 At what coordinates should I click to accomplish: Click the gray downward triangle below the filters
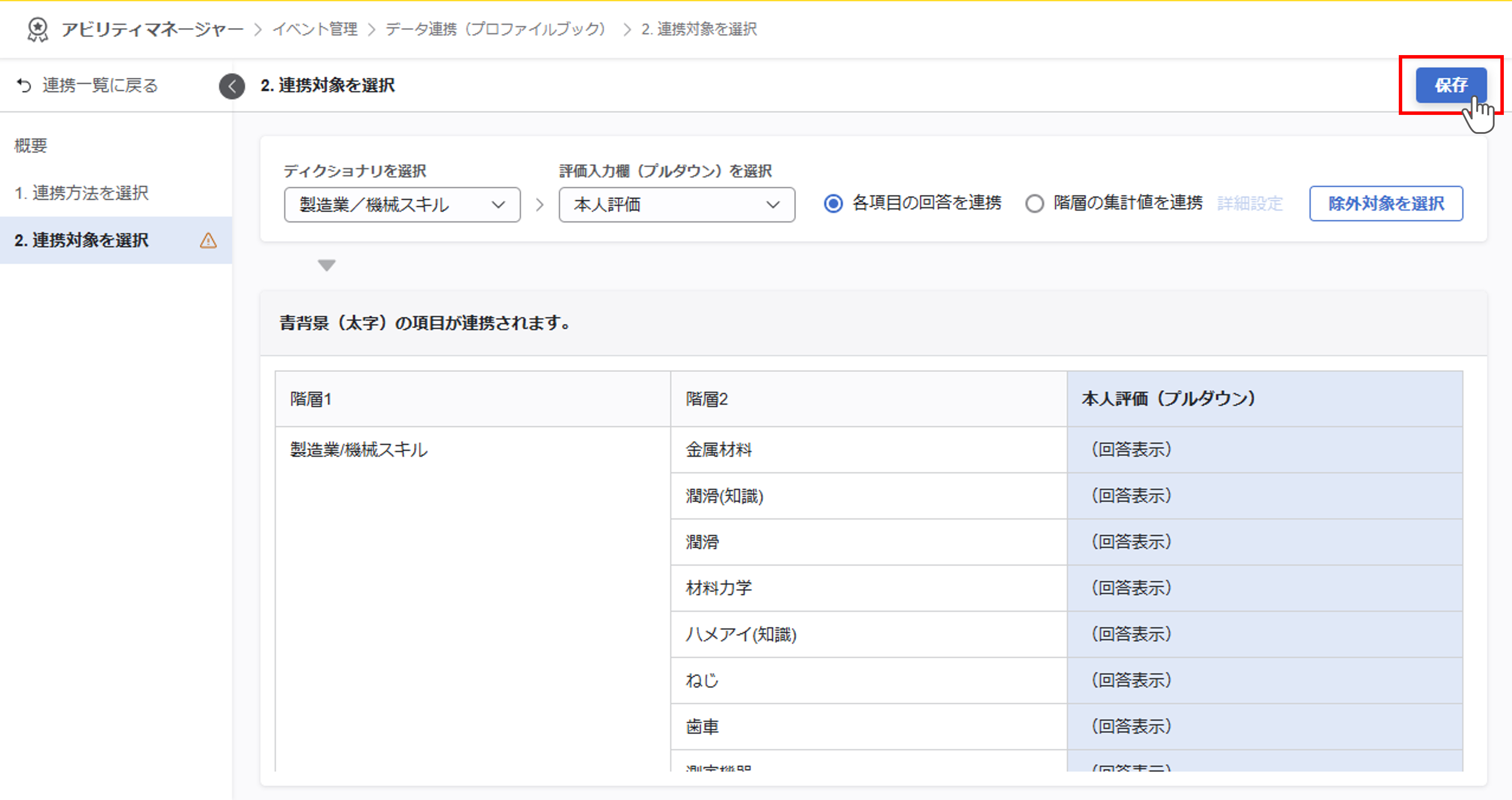326,265
